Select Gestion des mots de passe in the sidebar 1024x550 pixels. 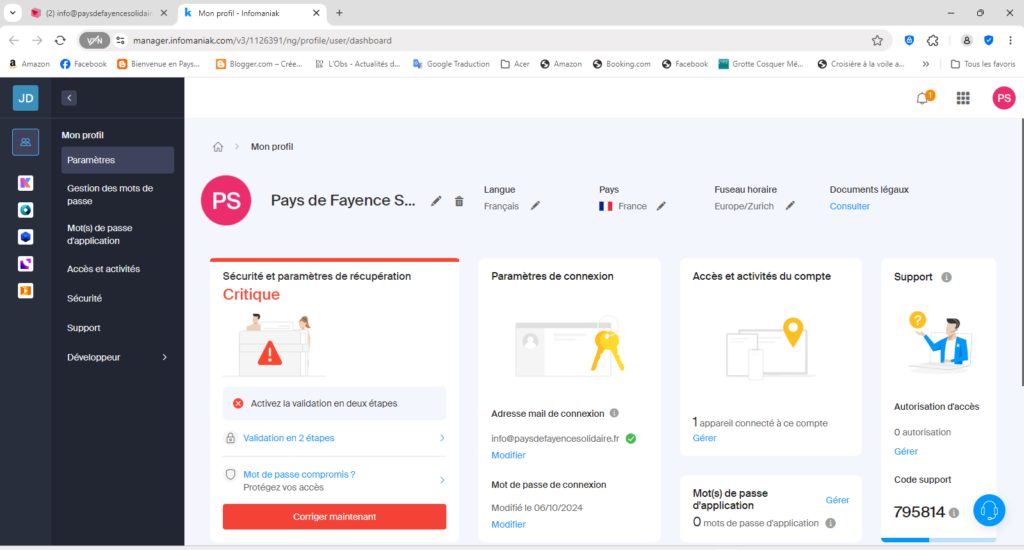click(110, 194)
